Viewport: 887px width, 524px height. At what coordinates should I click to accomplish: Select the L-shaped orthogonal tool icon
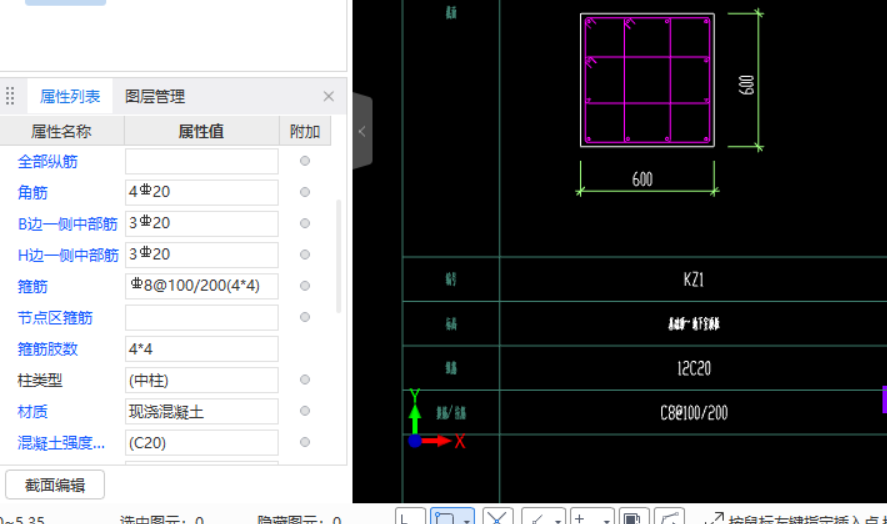pyautogui.click(x=410, y=517)
